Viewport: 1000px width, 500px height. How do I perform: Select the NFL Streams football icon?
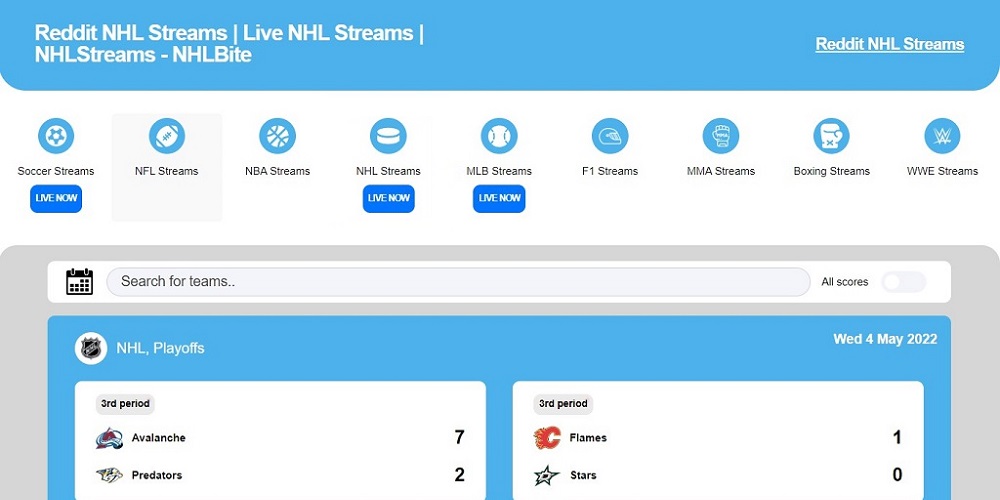167,136
